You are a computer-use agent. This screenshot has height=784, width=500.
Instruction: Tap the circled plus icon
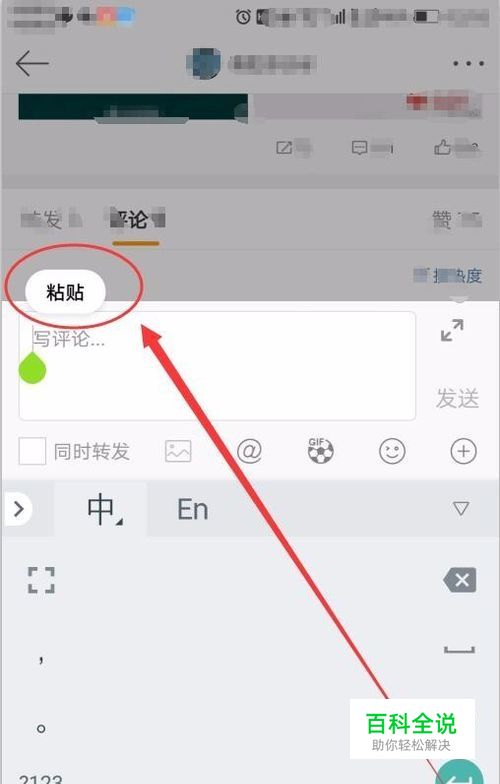click(x=464, y=452)
